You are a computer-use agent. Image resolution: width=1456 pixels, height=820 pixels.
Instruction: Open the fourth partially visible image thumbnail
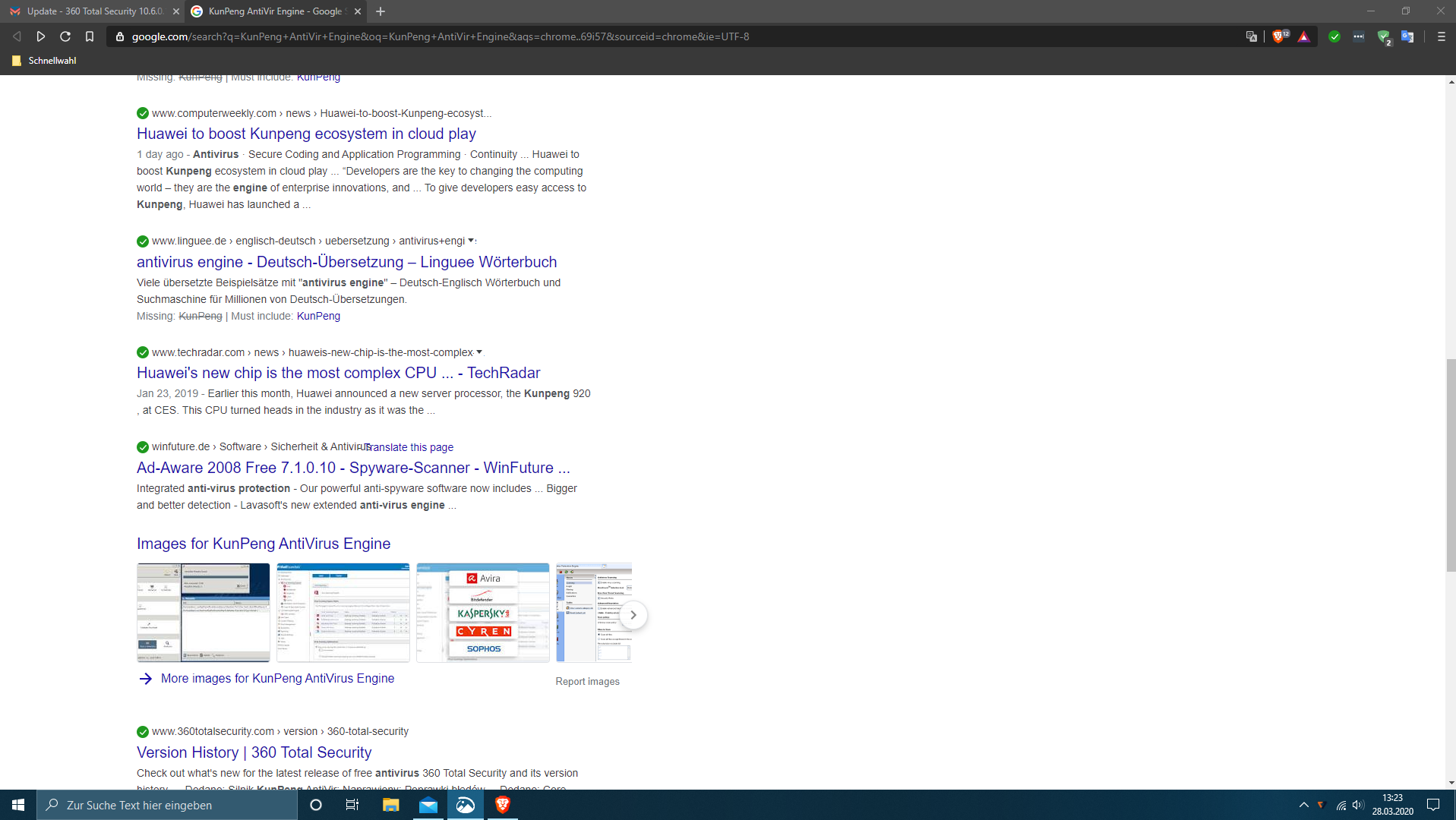593,613
